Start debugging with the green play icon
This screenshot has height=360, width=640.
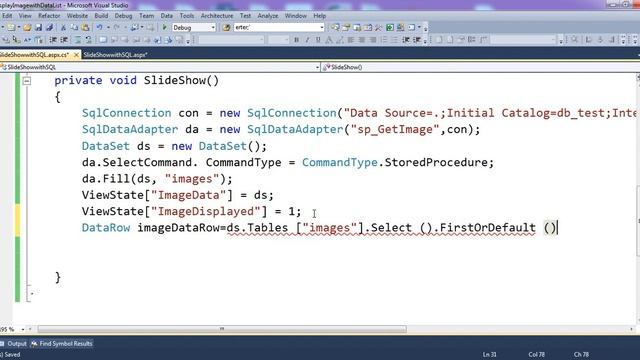(164, 27)
